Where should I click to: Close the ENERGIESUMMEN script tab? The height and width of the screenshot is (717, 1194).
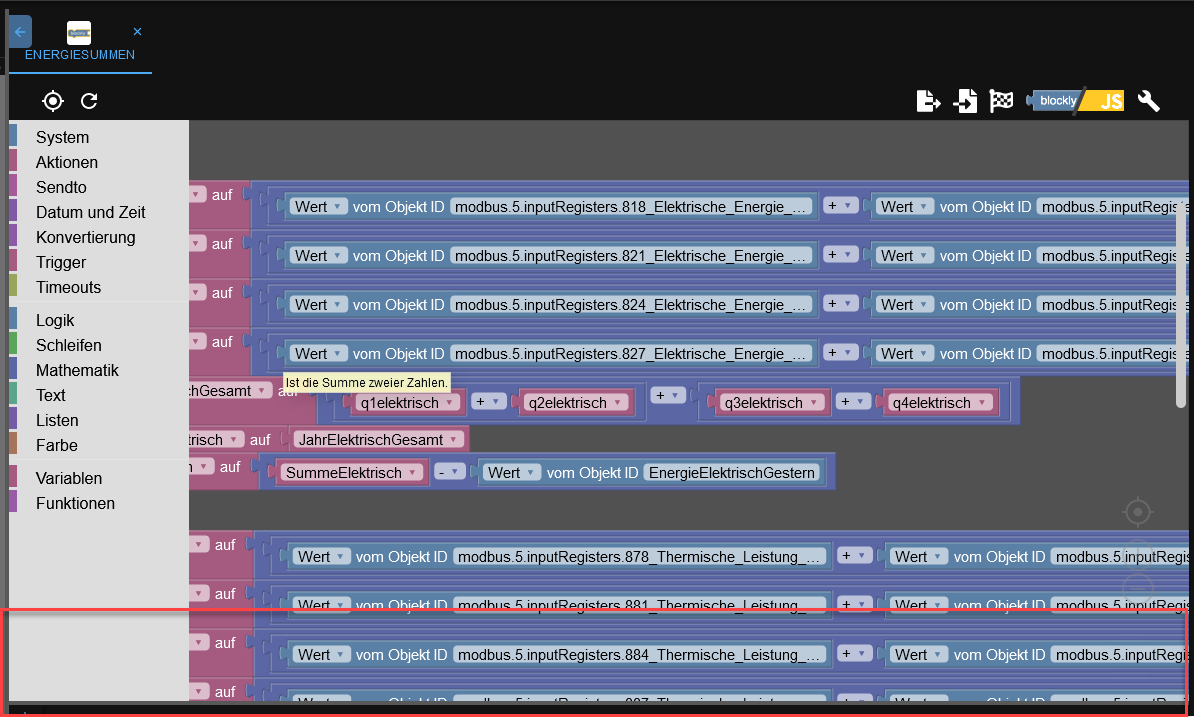[x=137, y=31]
